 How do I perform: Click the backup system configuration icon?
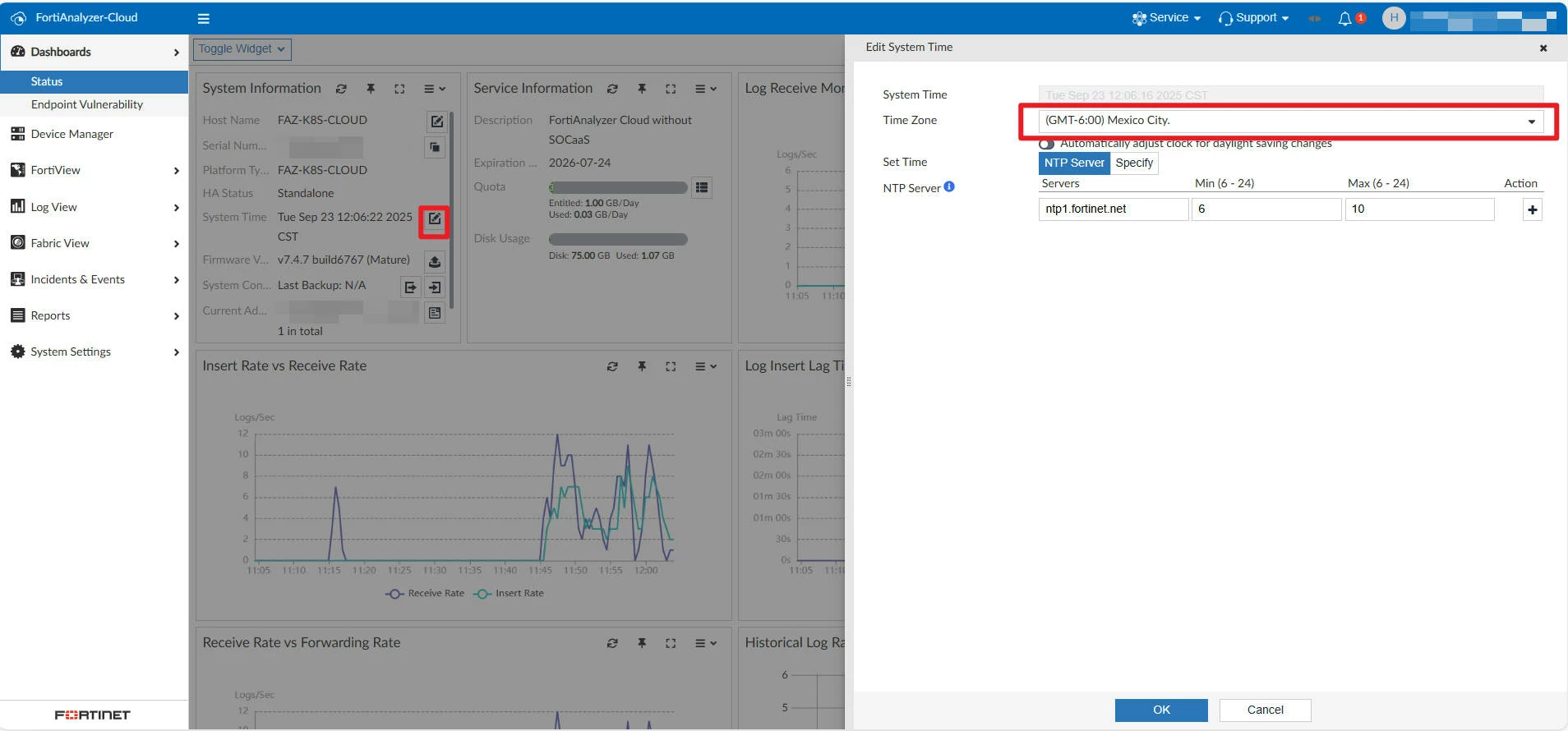pos(410,287)
